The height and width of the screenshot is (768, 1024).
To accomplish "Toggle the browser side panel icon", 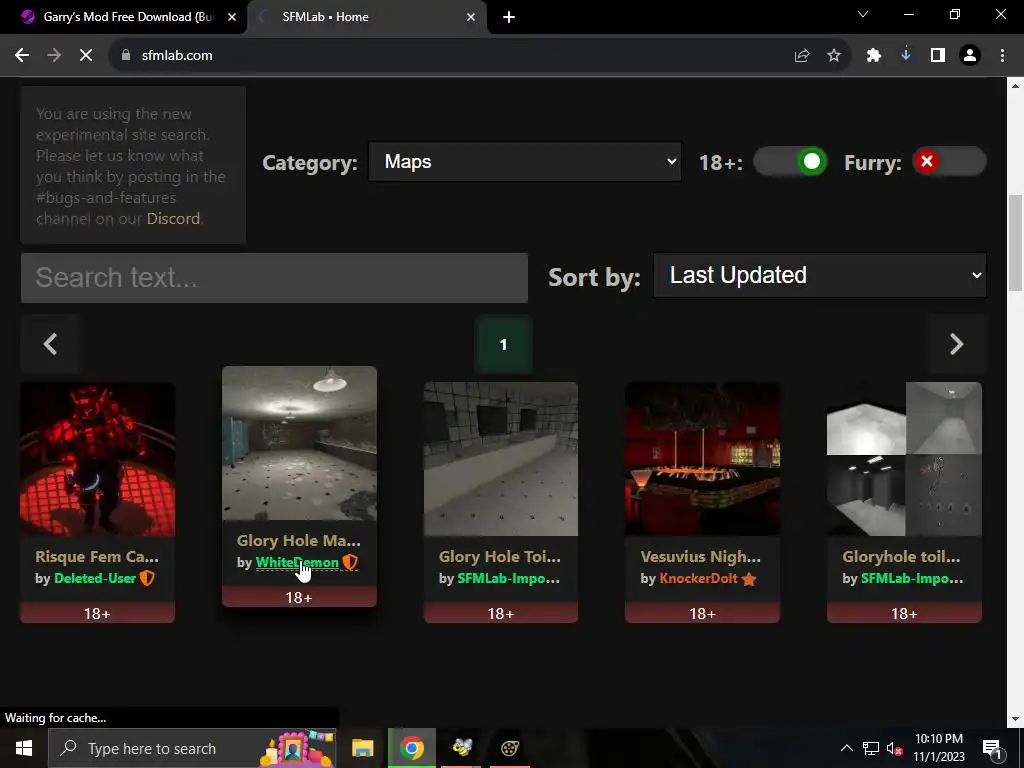I will [x=938, y=56].
